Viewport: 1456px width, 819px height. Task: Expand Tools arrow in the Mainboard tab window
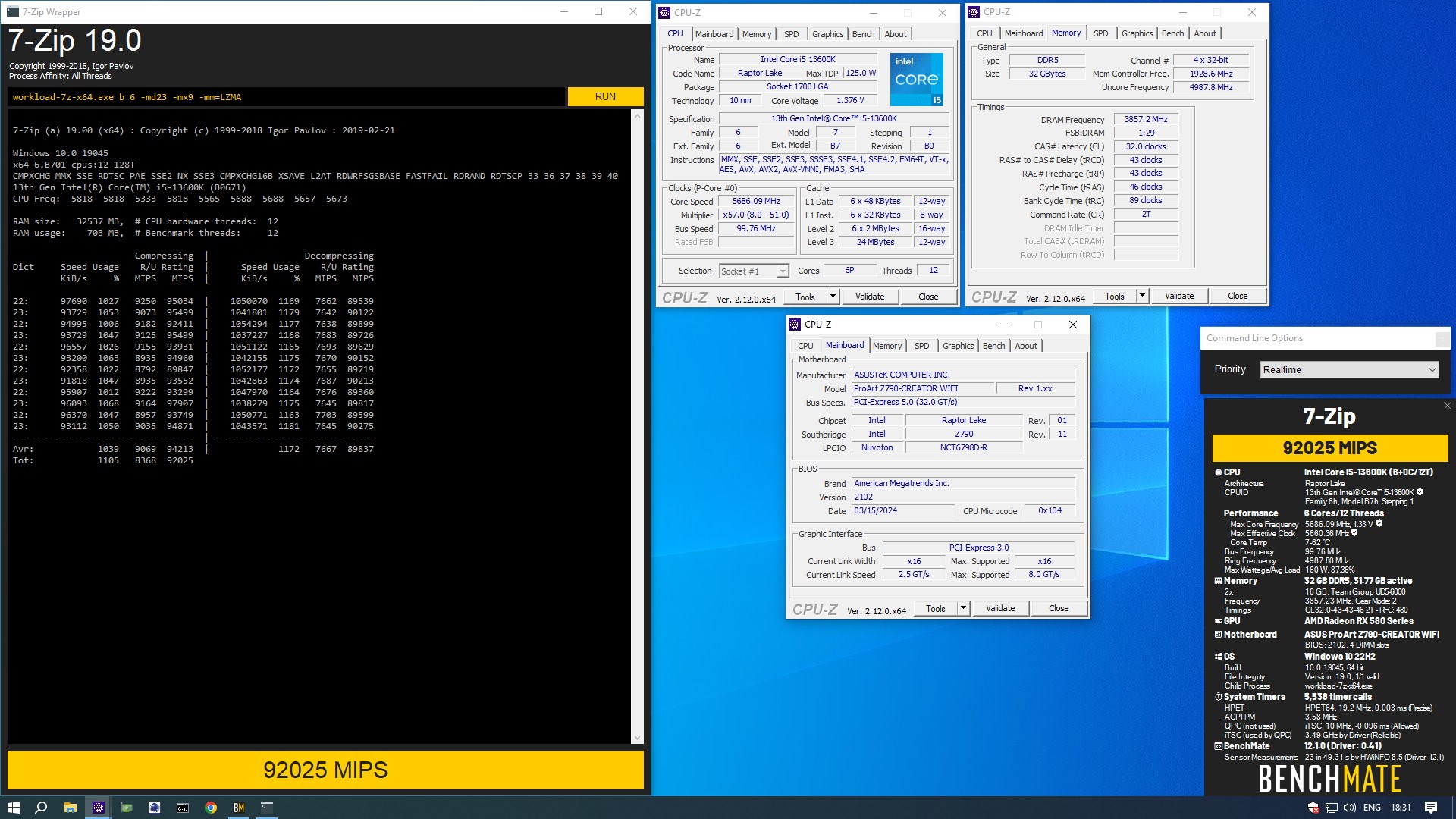(963, 608)
